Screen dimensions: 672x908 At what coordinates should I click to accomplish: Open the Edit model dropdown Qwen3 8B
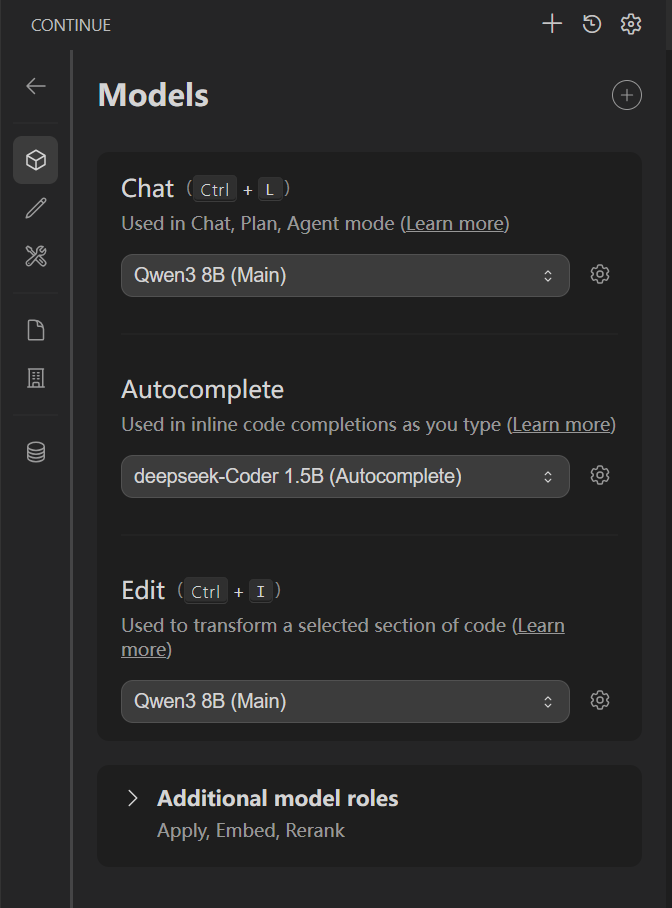(x=345, y=701)
